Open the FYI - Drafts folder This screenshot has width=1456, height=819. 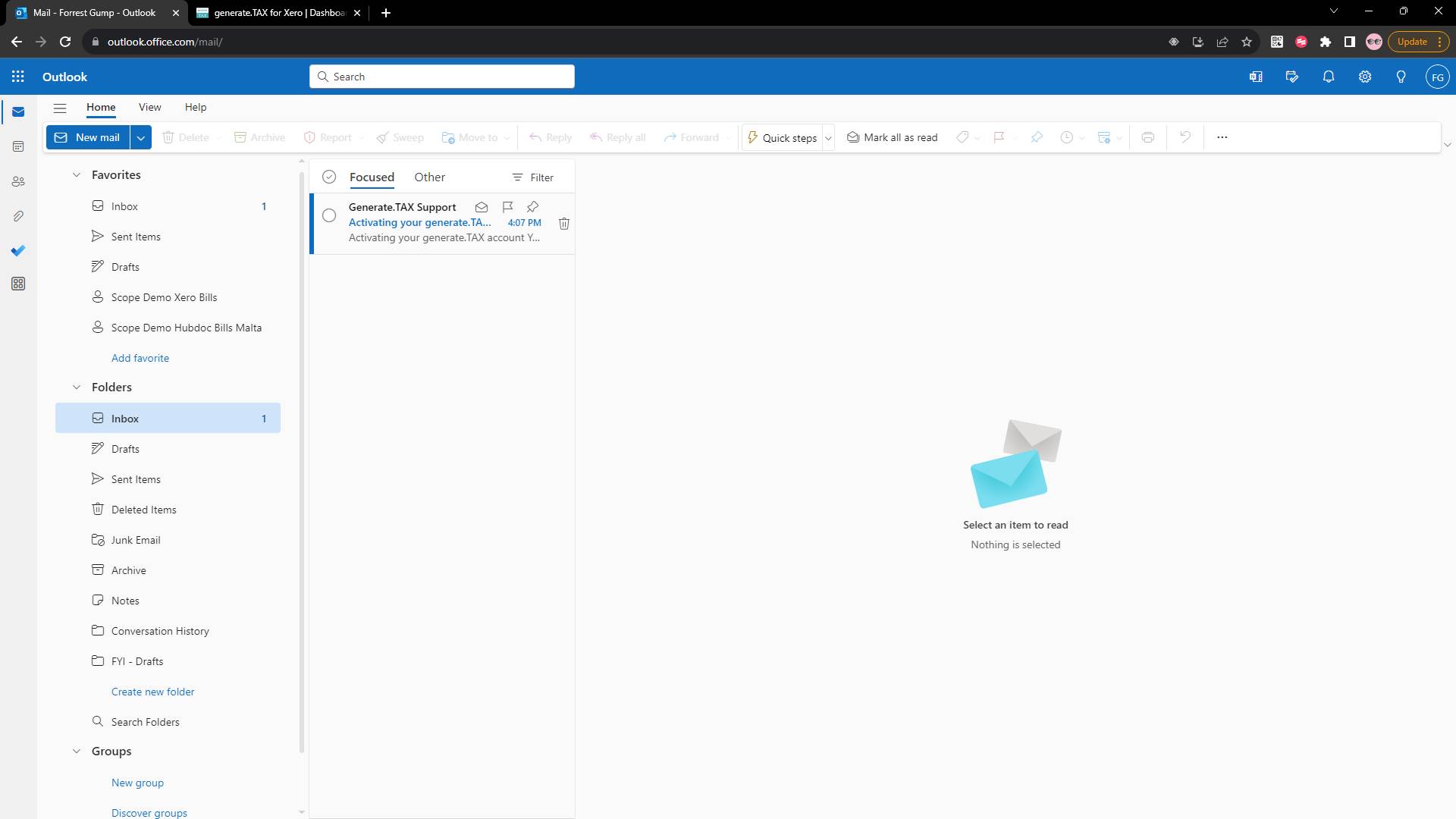[168, 661]
